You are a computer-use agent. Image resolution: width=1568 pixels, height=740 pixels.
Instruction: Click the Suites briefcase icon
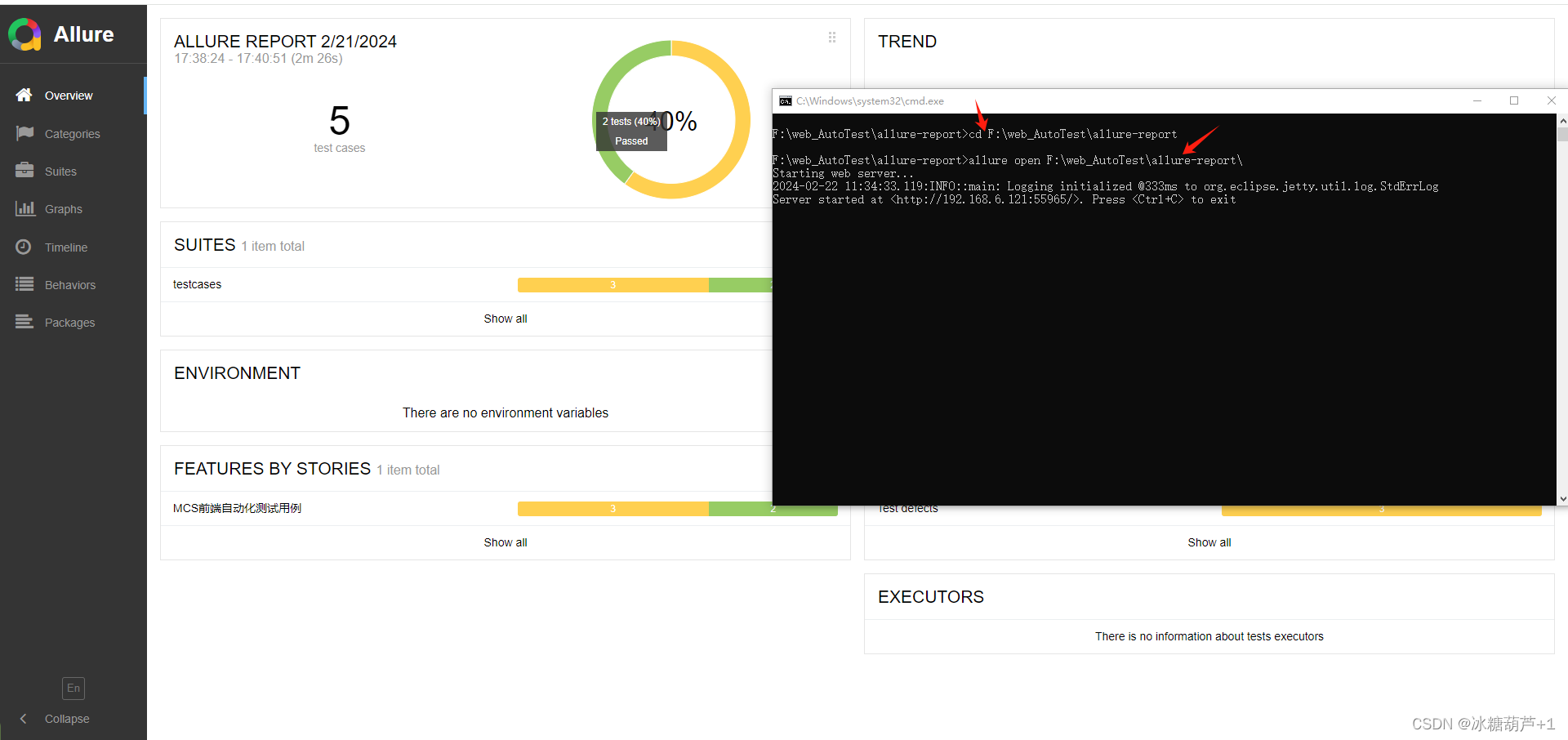coord(24,171)
